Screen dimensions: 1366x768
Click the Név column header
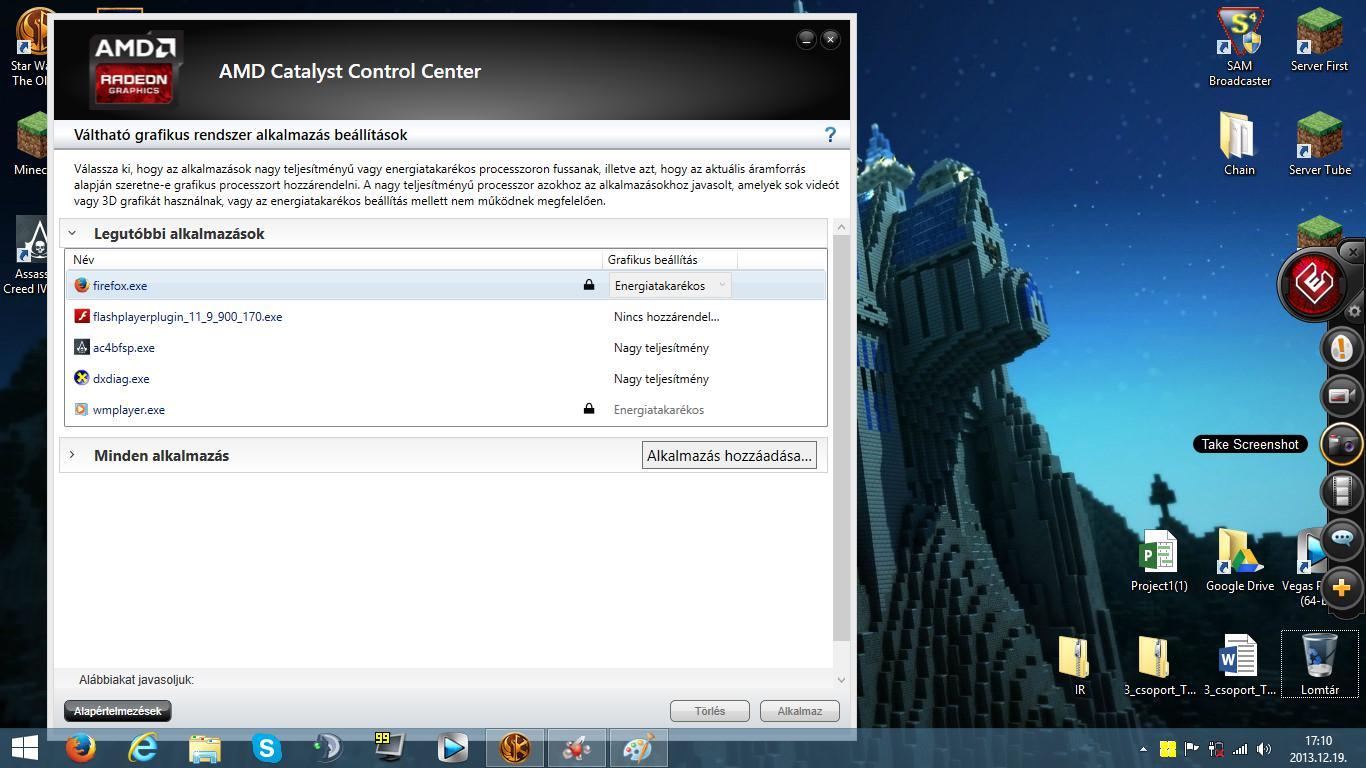[x=84, y=259]
